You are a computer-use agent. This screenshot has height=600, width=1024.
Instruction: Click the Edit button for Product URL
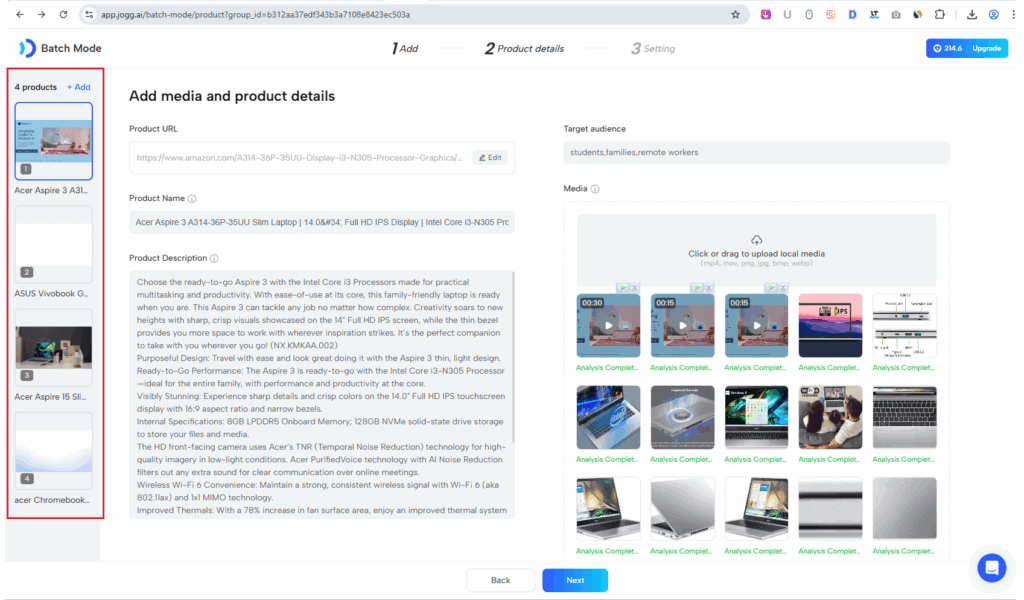pyautogui.click(x=490, y=157)
